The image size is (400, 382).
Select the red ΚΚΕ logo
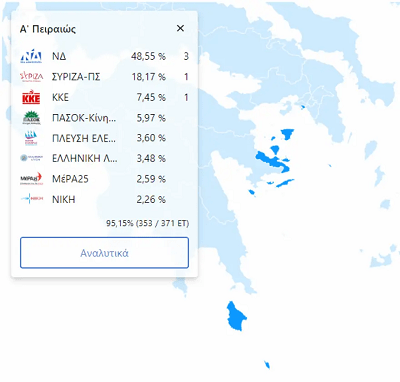click(31, 97)
